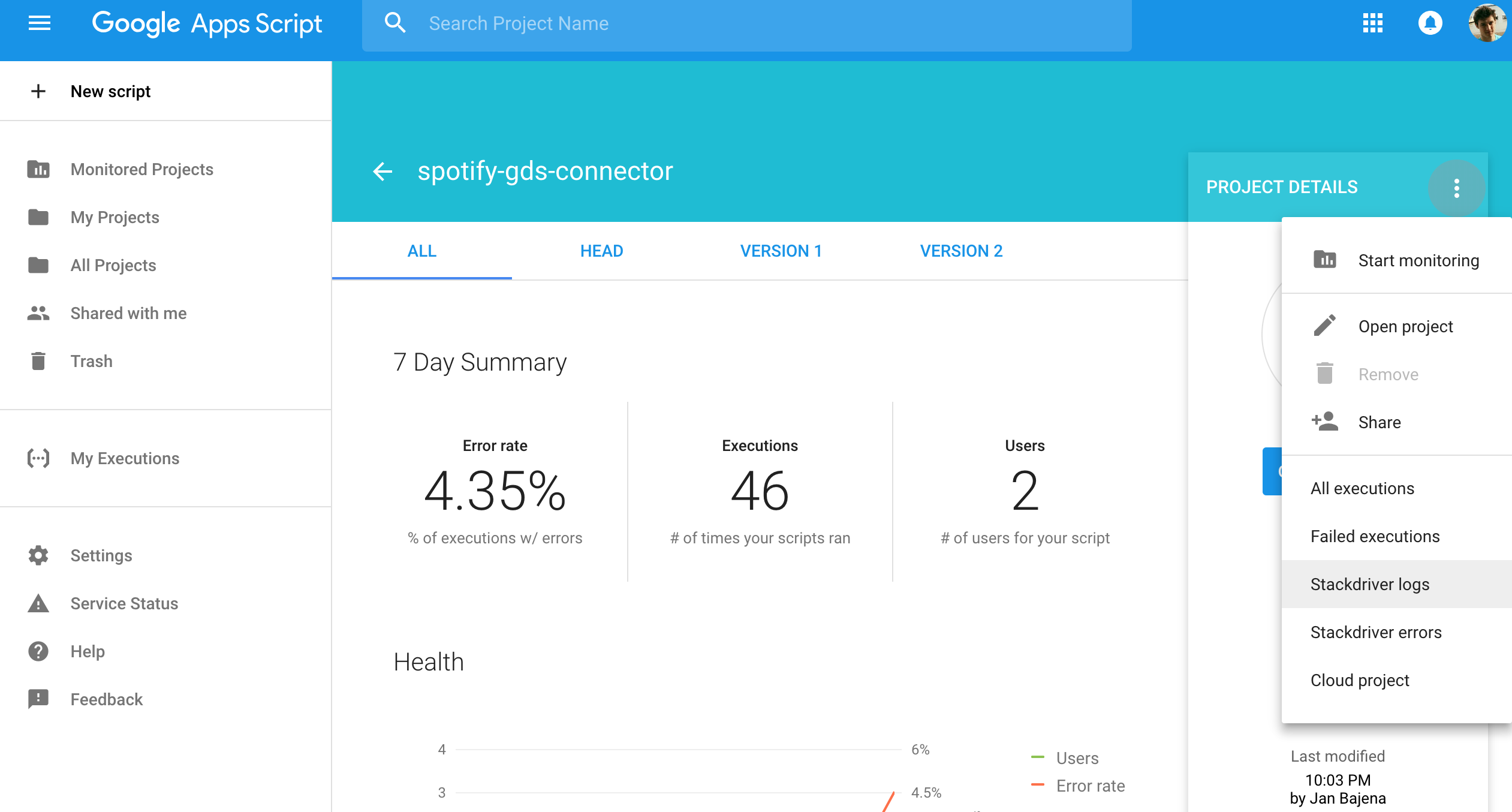The width and height of the screenshot is (1512, 812).
Task: Open All executions from the menu
Action: tap(1397, 488)
